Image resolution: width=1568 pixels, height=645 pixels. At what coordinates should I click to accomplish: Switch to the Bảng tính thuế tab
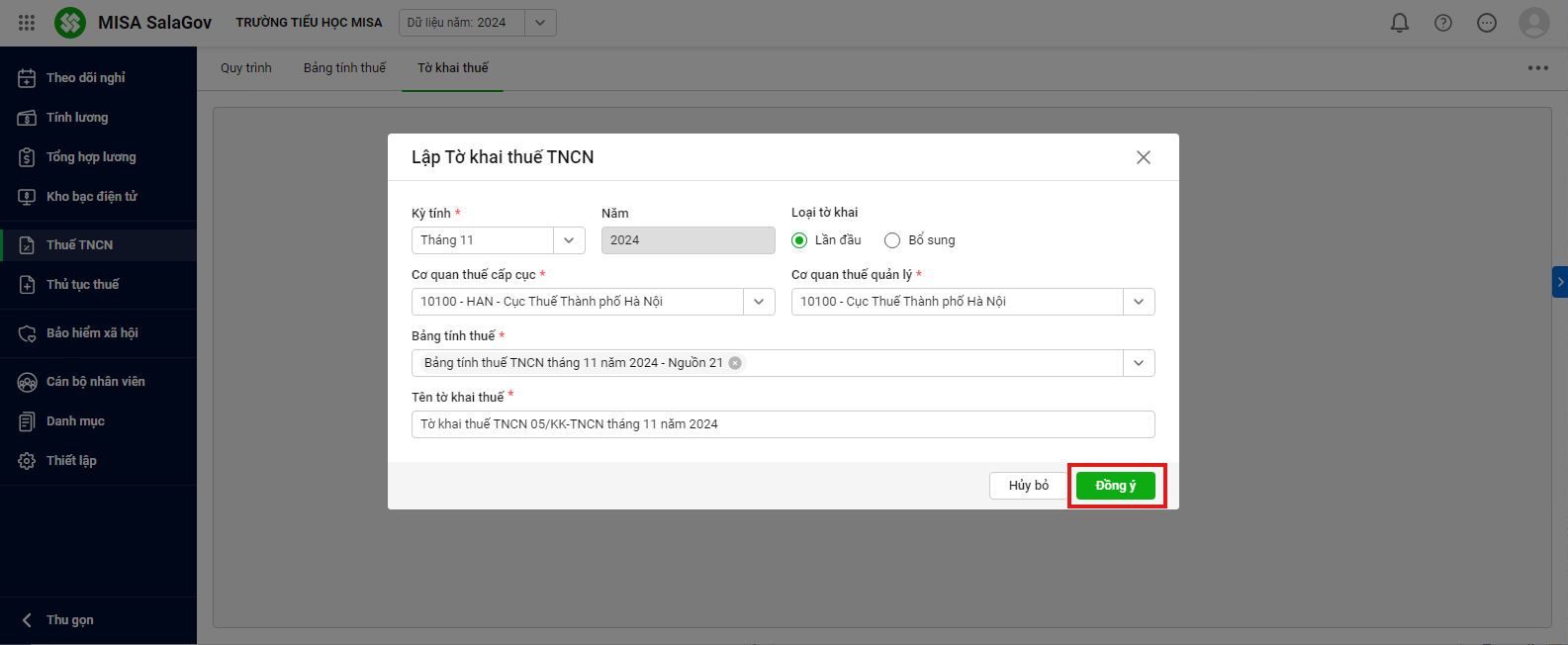pyautogui.click(x=344, y=68)
